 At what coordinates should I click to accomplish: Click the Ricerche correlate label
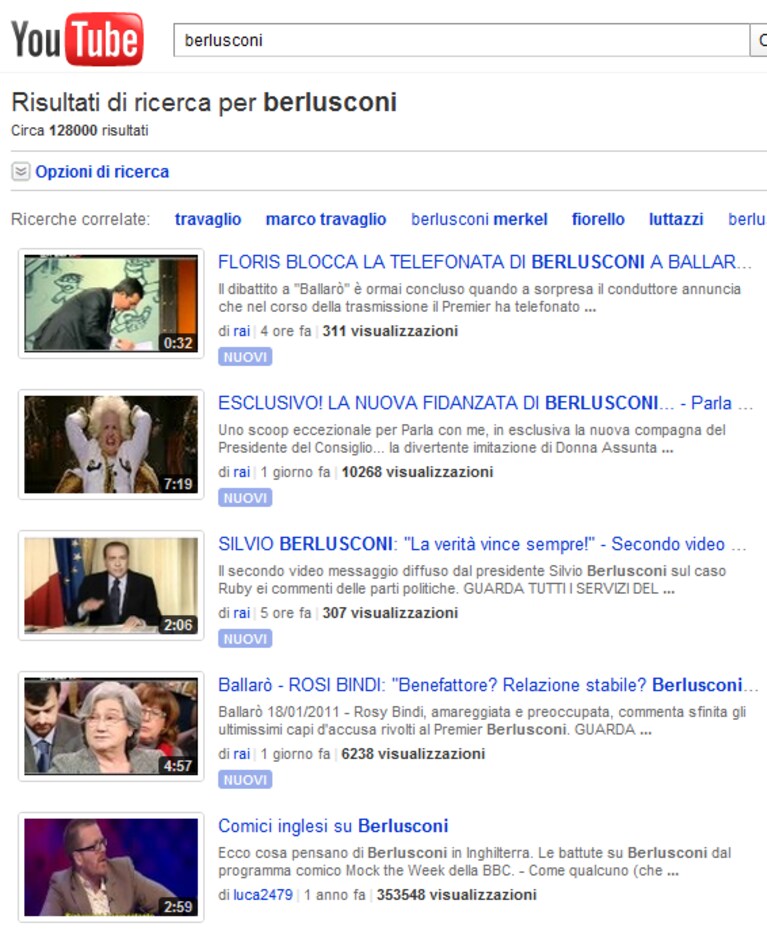point(80,219)
